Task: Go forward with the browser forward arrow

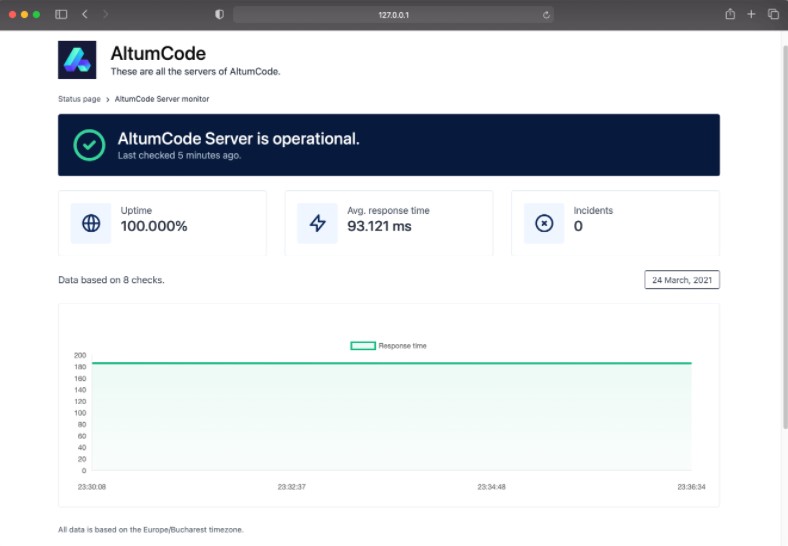Action: pyautogui.click(x=105, y=14)
